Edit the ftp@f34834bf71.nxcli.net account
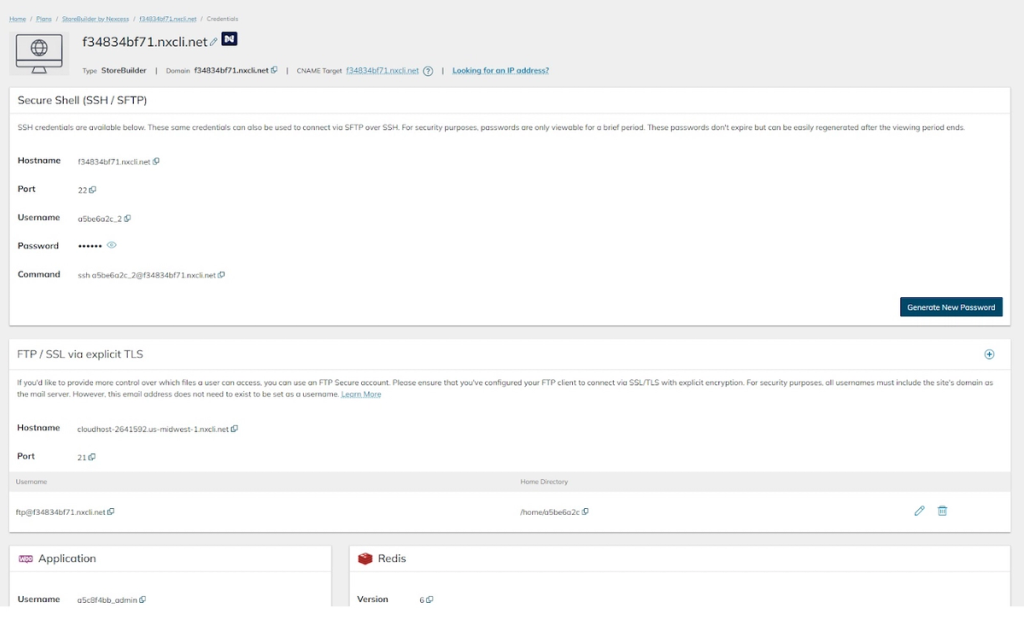 tap(919, 510)
